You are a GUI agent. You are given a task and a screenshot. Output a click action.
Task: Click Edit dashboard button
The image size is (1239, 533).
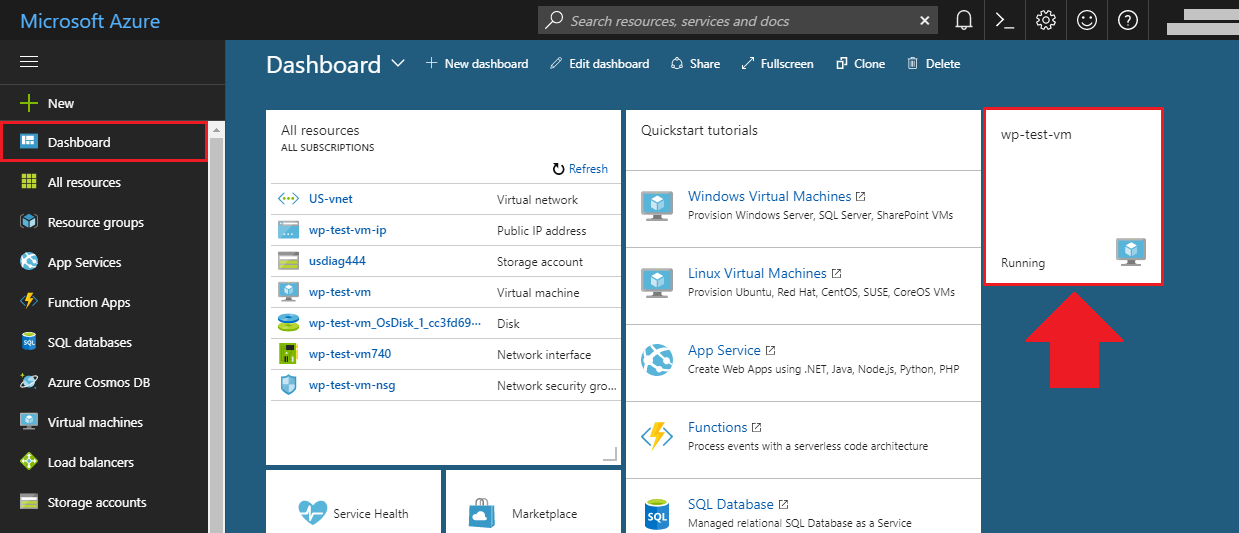tap(600, 63)
